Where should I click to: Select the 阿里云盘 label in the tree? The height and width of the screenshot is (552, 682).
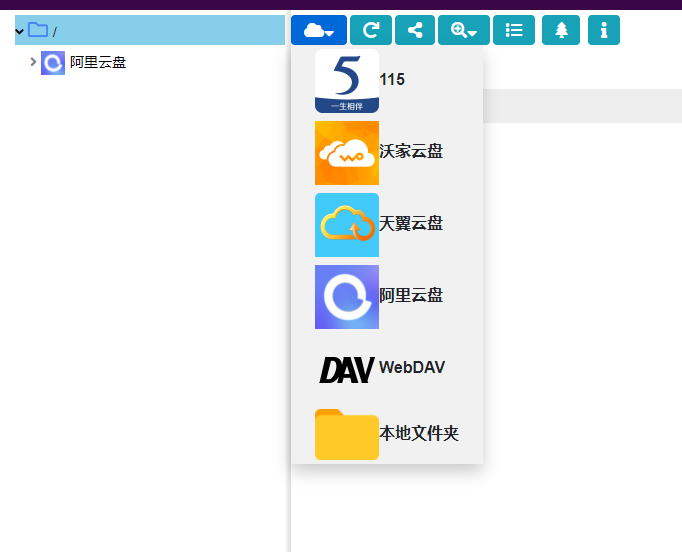[x=98, y=63]
